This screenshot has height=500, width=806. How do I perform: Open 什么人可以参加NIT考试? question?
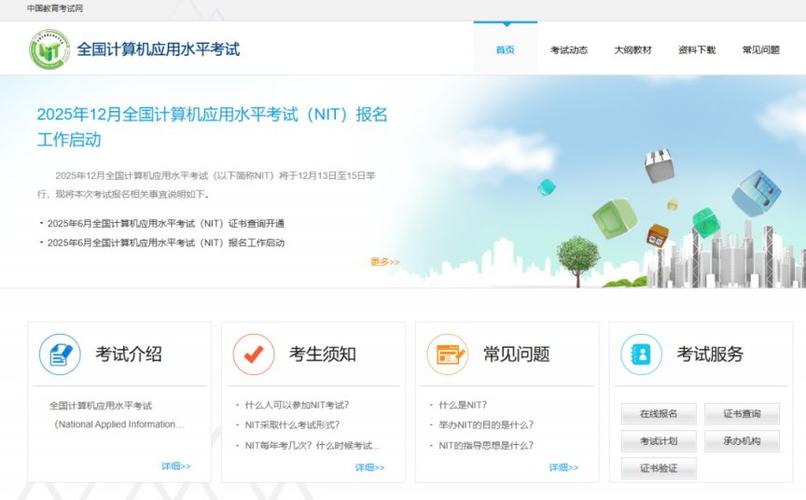point(297,405)
